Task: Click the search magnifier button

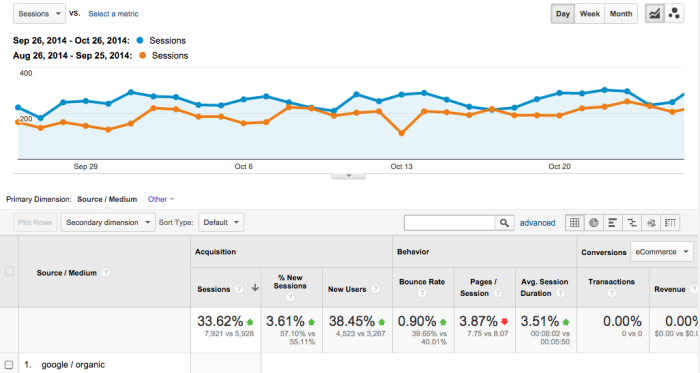Action: (x=504, y=223)
